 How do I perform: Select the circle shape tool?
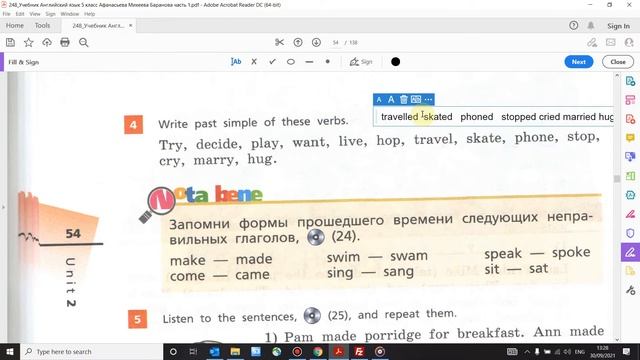pyautogui.click(x=291, y=62)
